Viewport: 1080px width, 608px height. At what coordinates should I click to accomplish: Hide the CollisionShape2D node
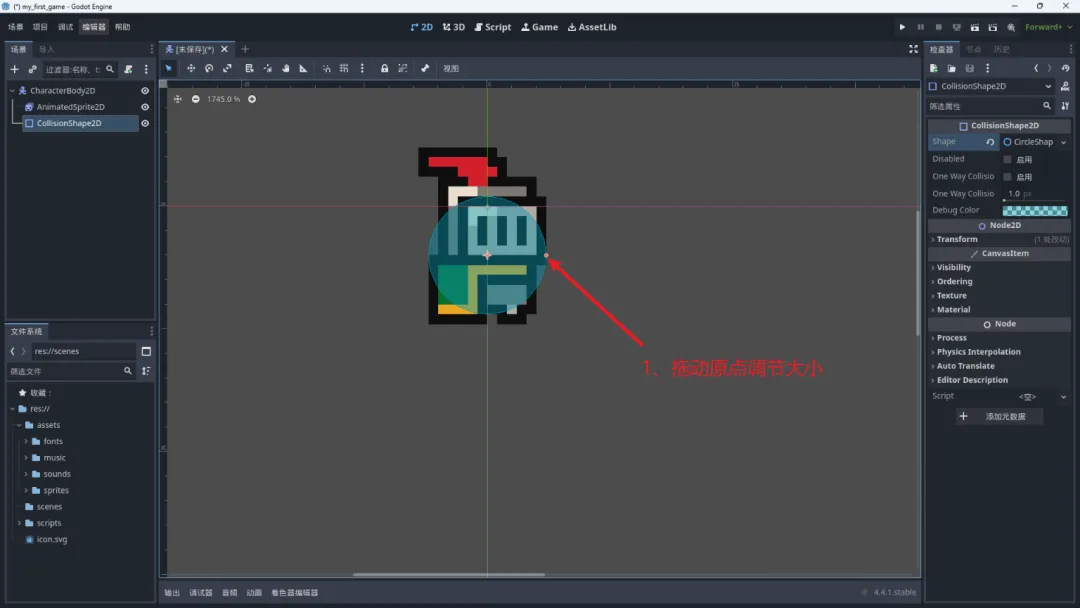pos(145,123)
